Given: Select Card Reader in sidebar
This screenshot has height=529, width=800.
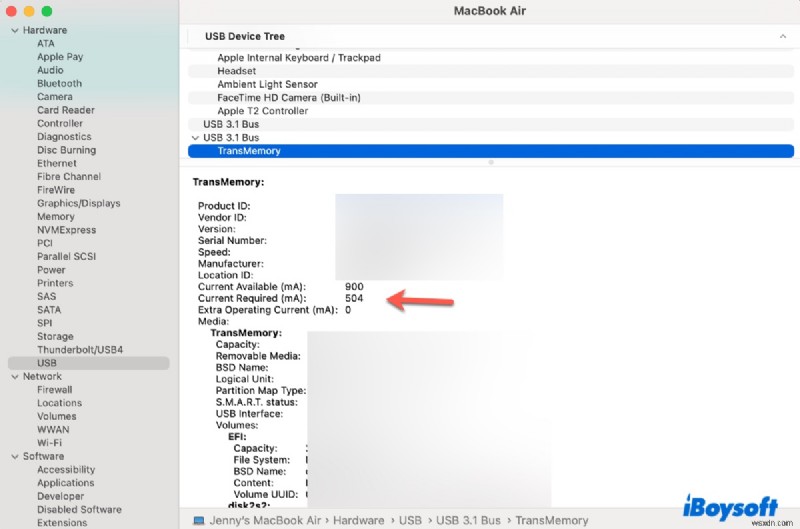Looking at the screenshot, I should click(66, 110).
